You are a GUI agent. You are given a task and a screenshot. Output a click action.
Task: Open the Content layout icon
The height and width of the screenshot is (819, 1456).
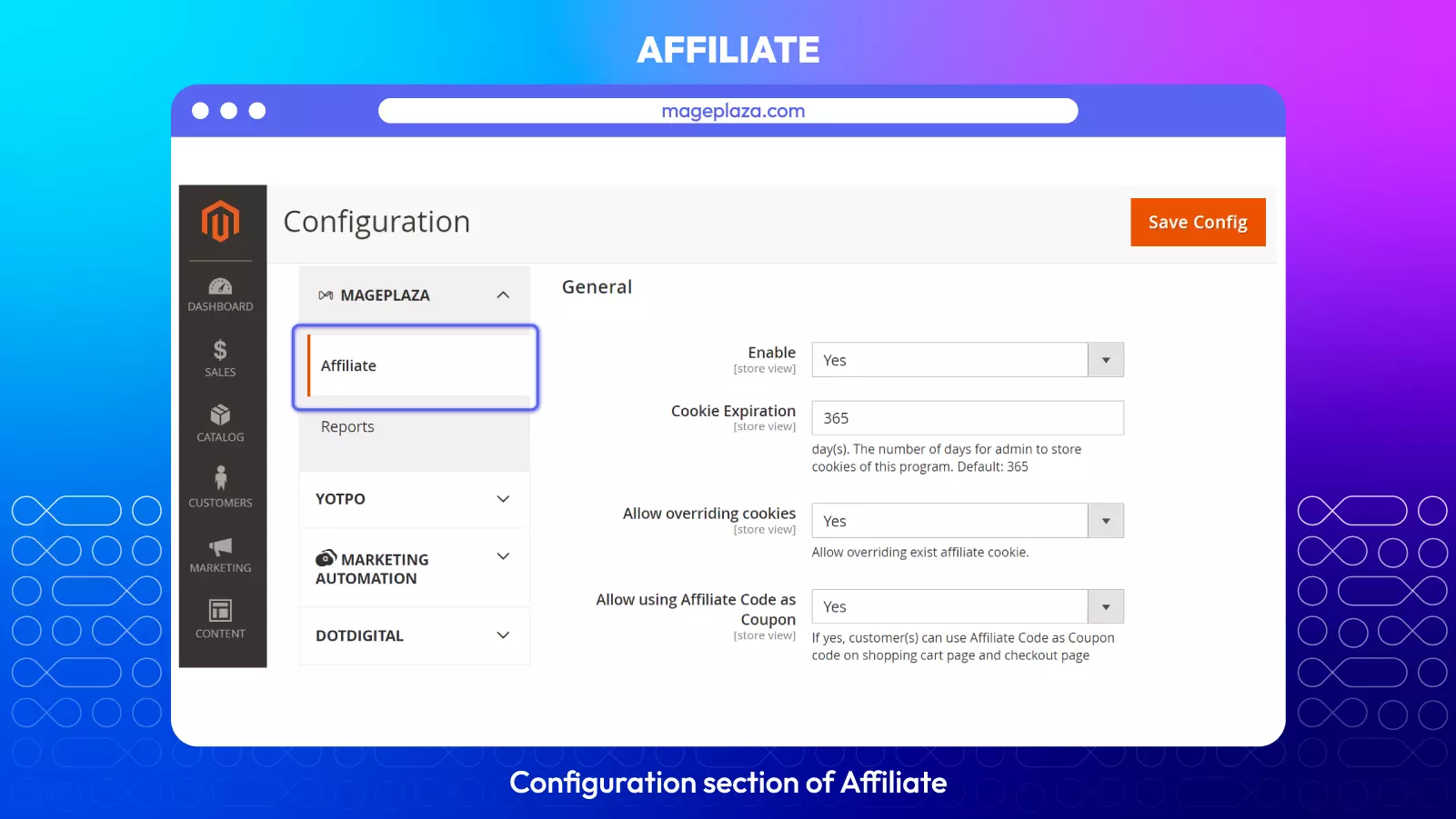coord(220,610)
